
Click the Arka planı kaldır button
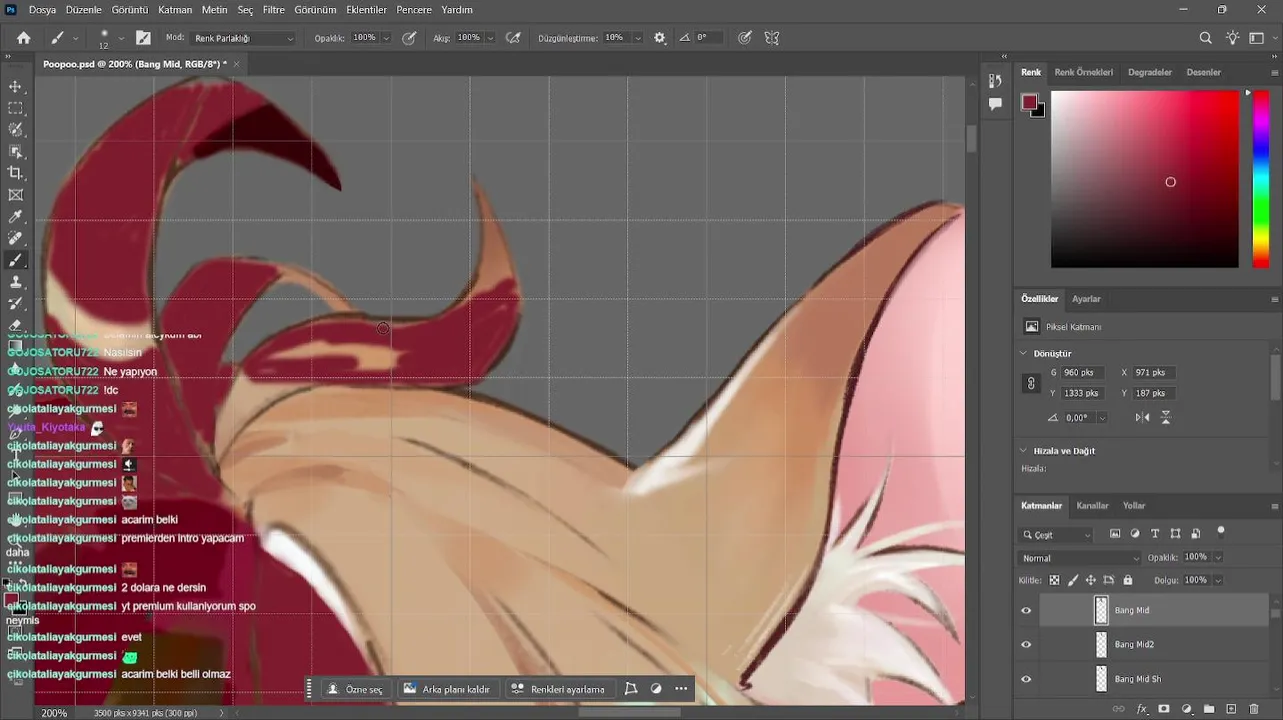tap(447, 689)
